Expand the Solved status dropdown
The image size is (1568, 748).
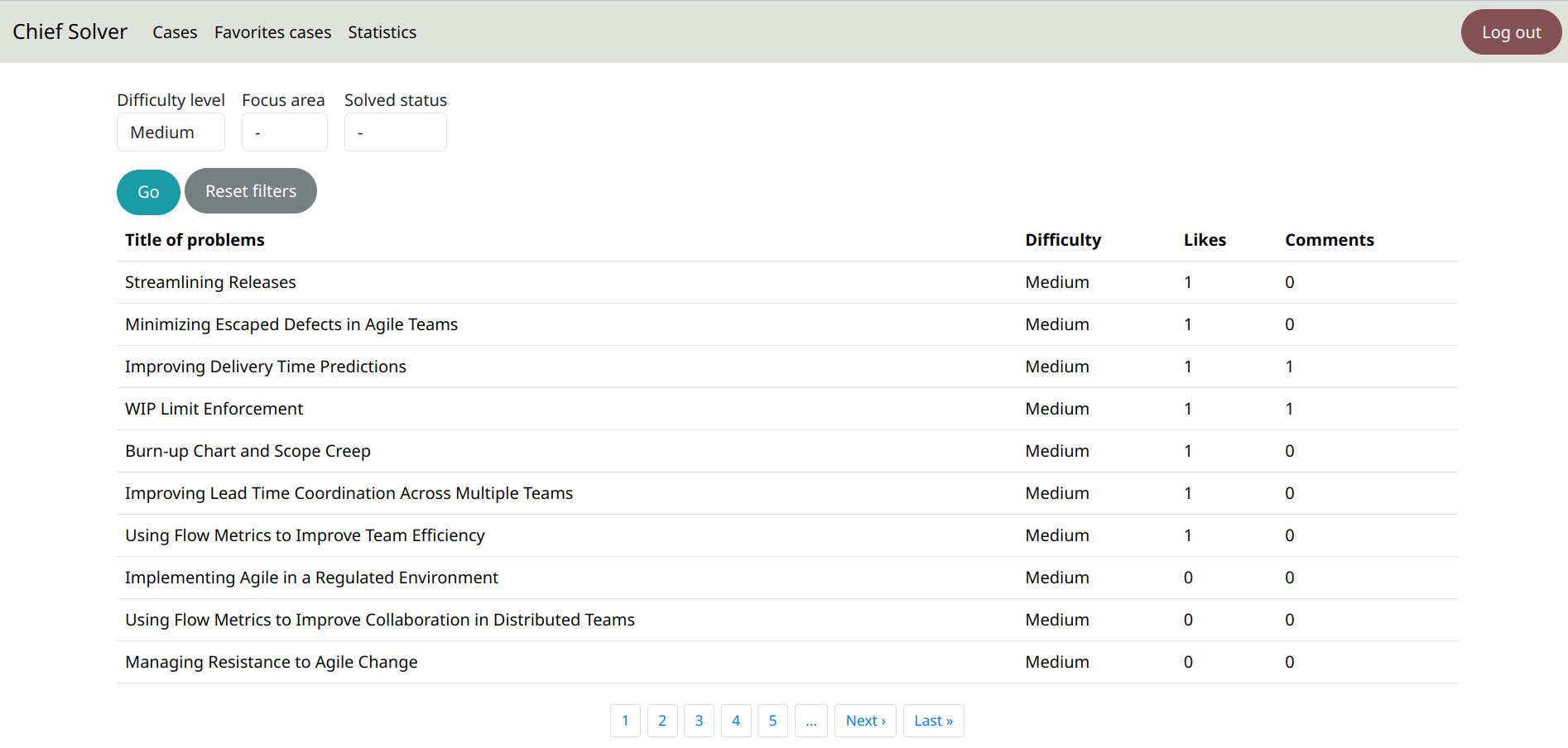point(395,132)
